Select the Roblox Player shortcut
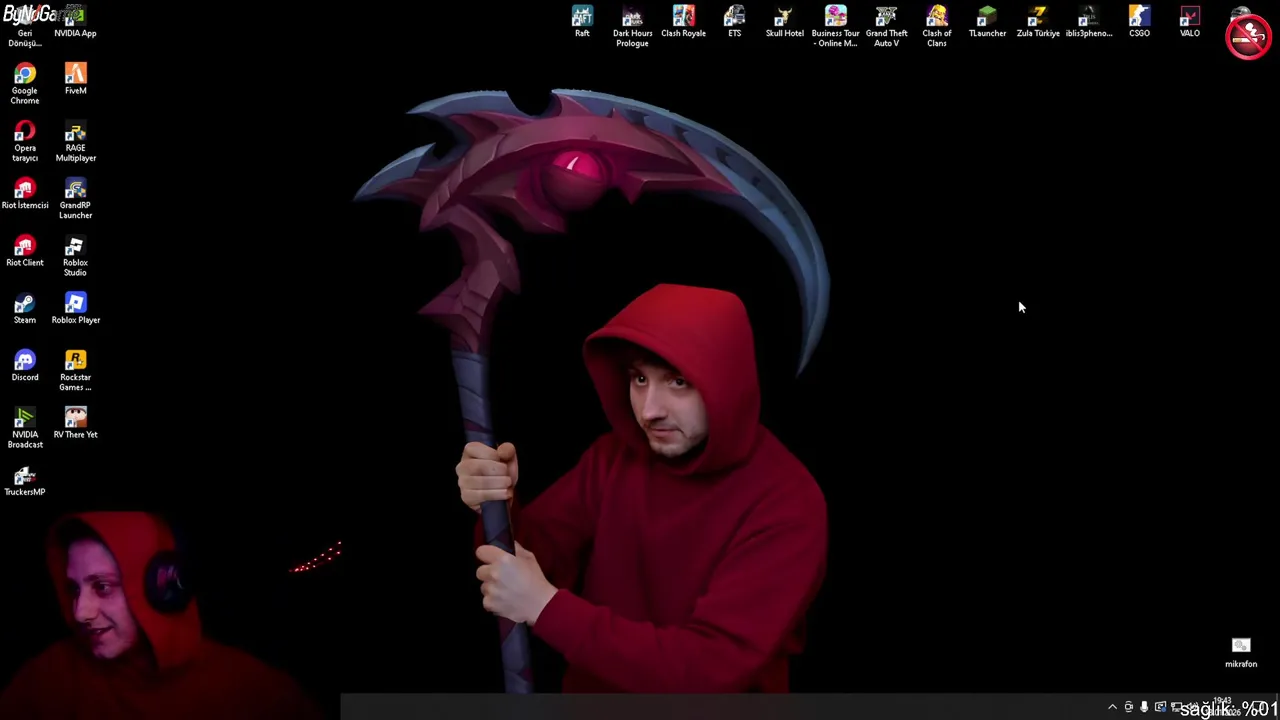This screenshot has height=720, width=1280. (x=75, y=308)
